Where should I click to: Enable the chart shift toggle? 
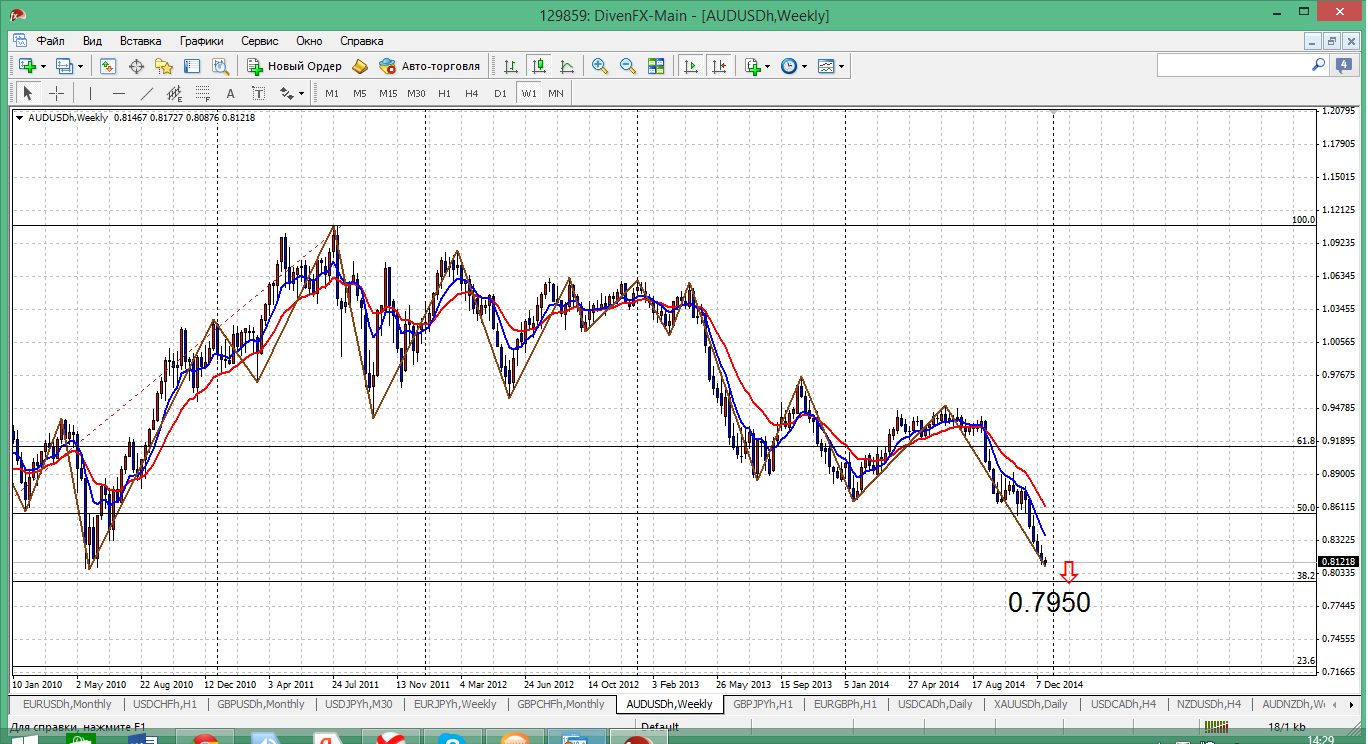tap(719, 66)
